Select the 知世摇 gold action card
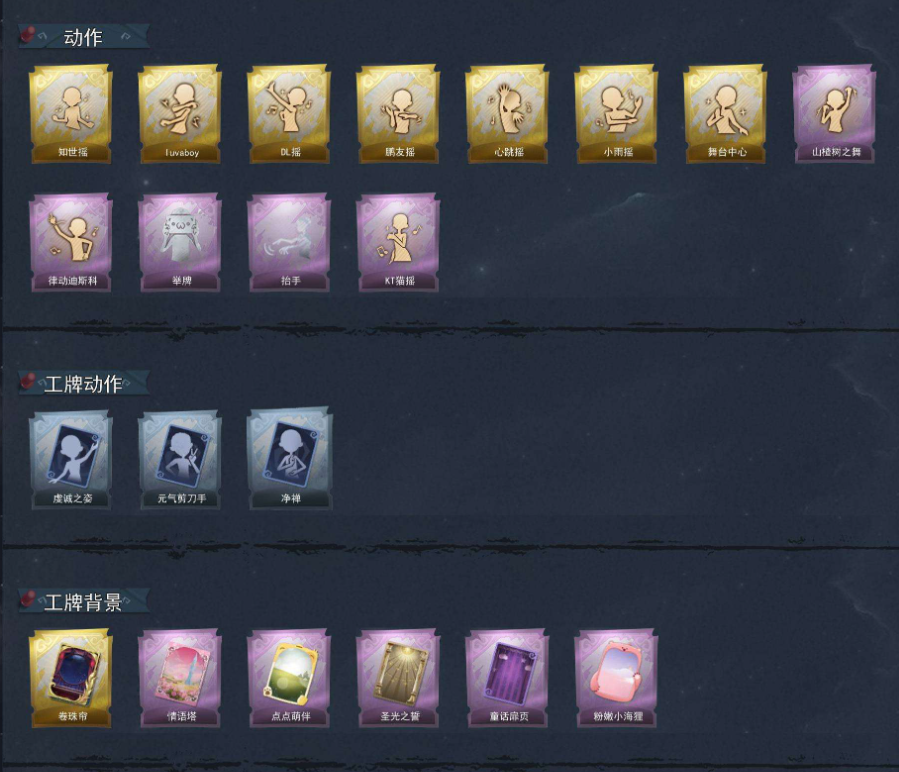The image size is (899, 772). tap(71, 114)
